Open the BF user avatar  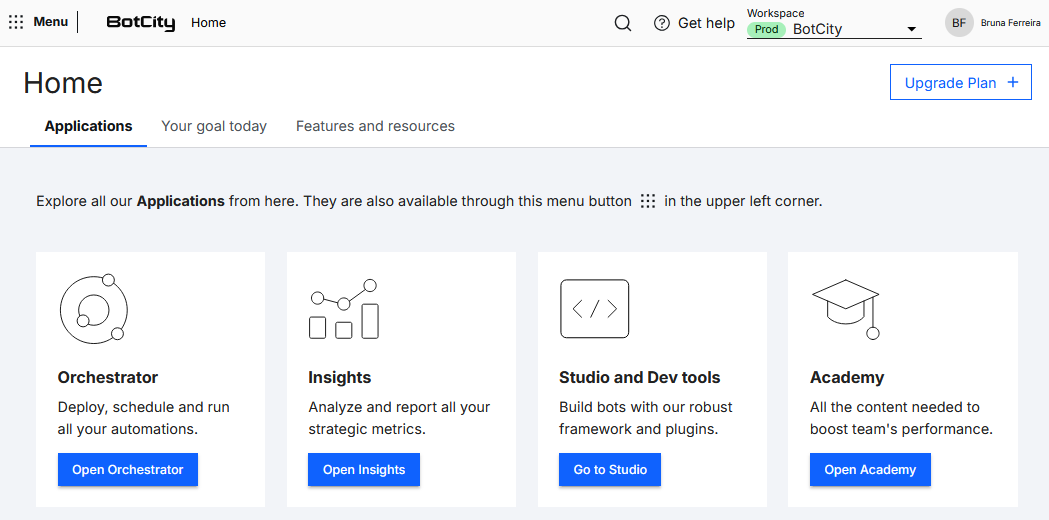click(959, 23)
